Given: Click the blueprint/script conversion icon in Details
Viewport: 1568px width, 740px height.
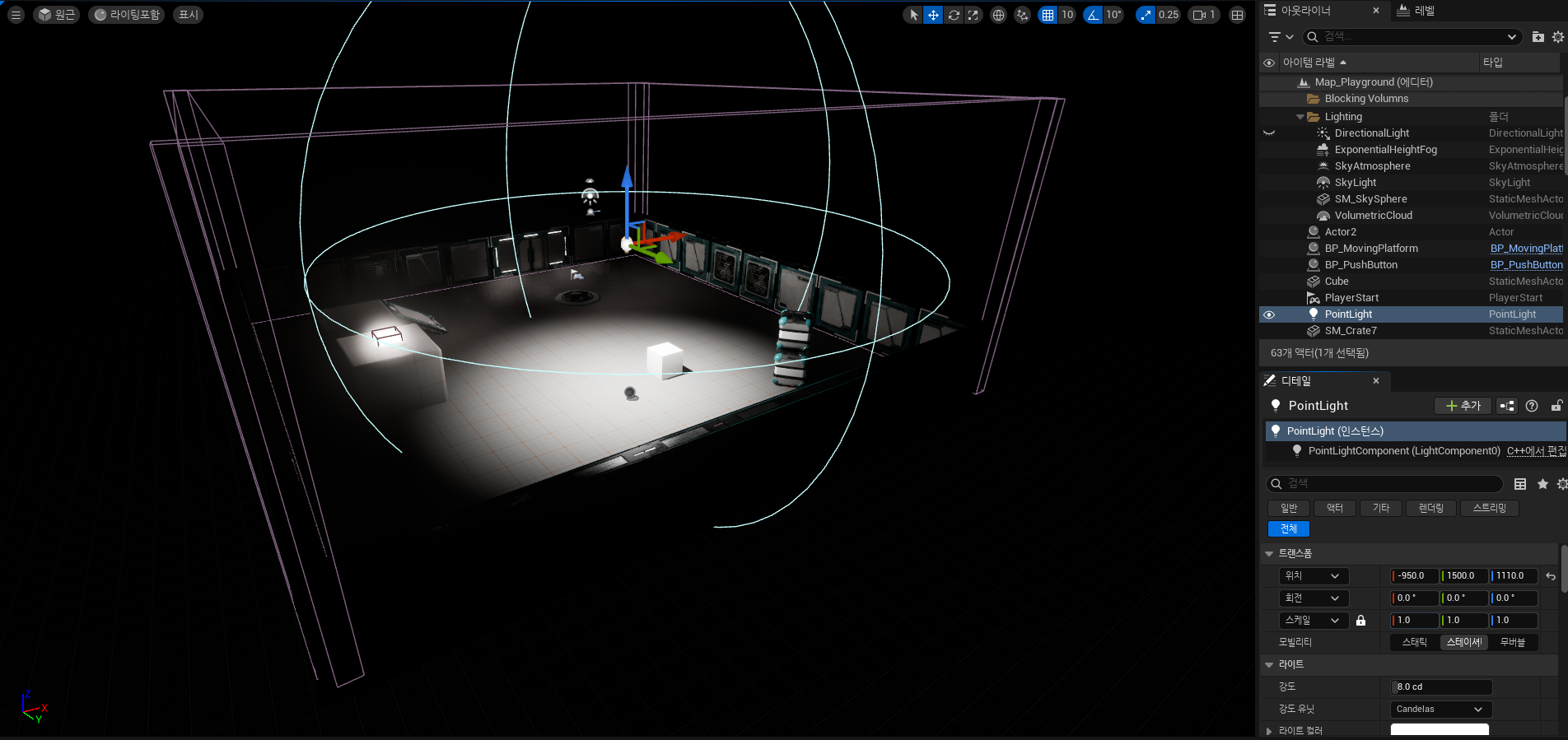Looking at the screenshot, I should point(1507,406).
